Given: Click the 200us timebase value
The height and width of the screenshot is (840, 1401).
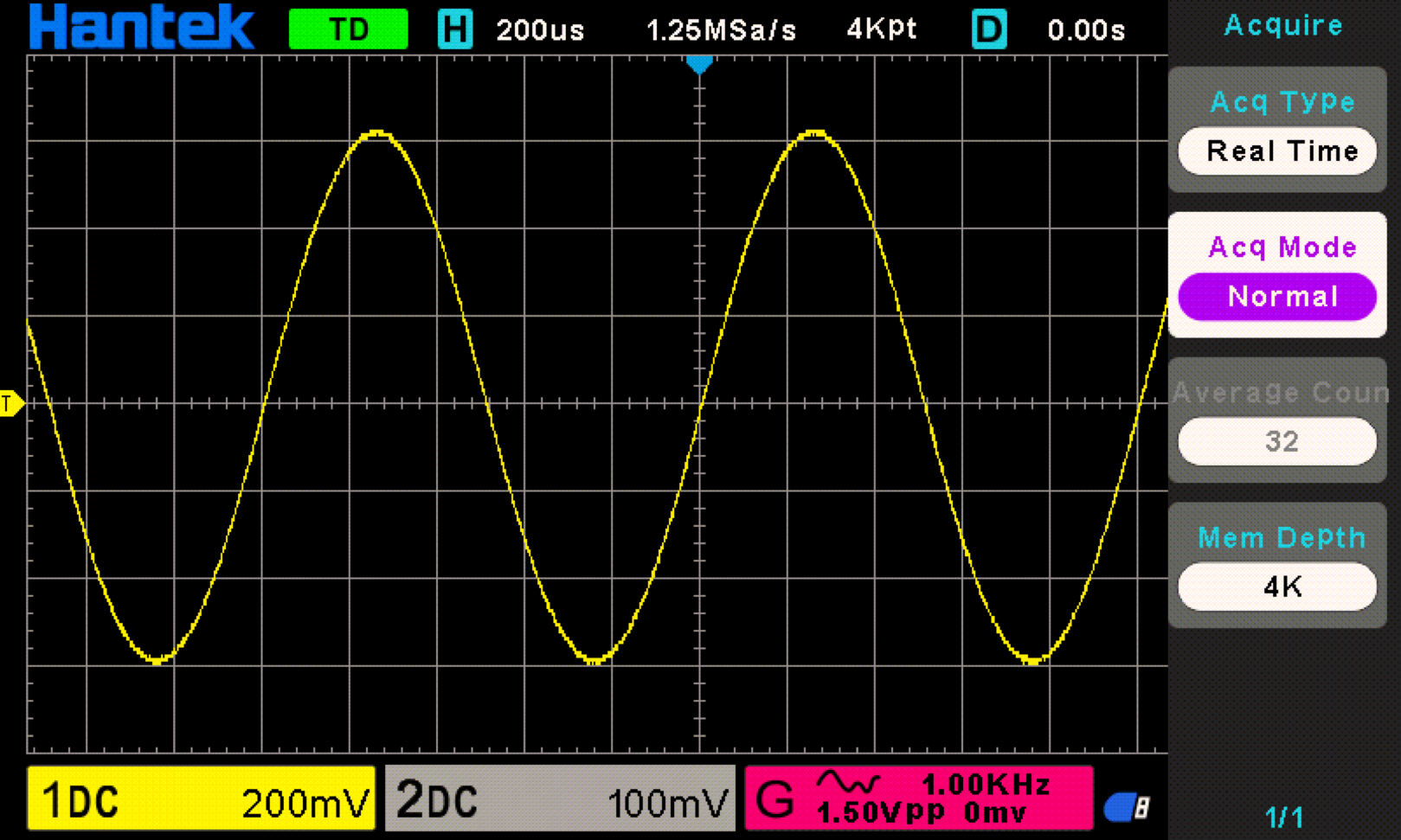Looking at the screenshot, I should click(540, 30).
